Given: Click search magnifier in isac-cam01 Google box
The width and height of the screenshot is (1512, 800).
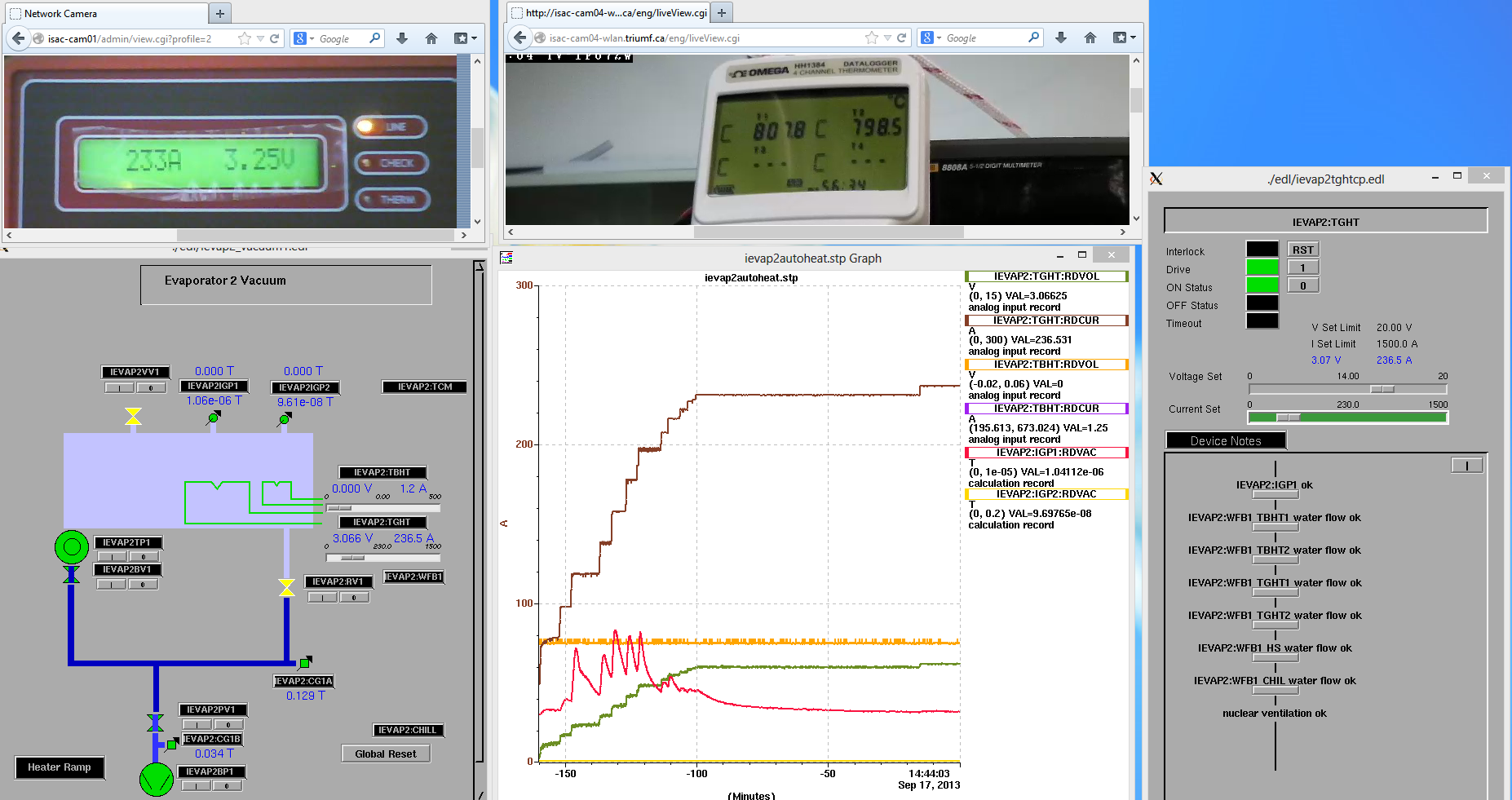Looking at the screenshot, I should click(x=374, y=38).
